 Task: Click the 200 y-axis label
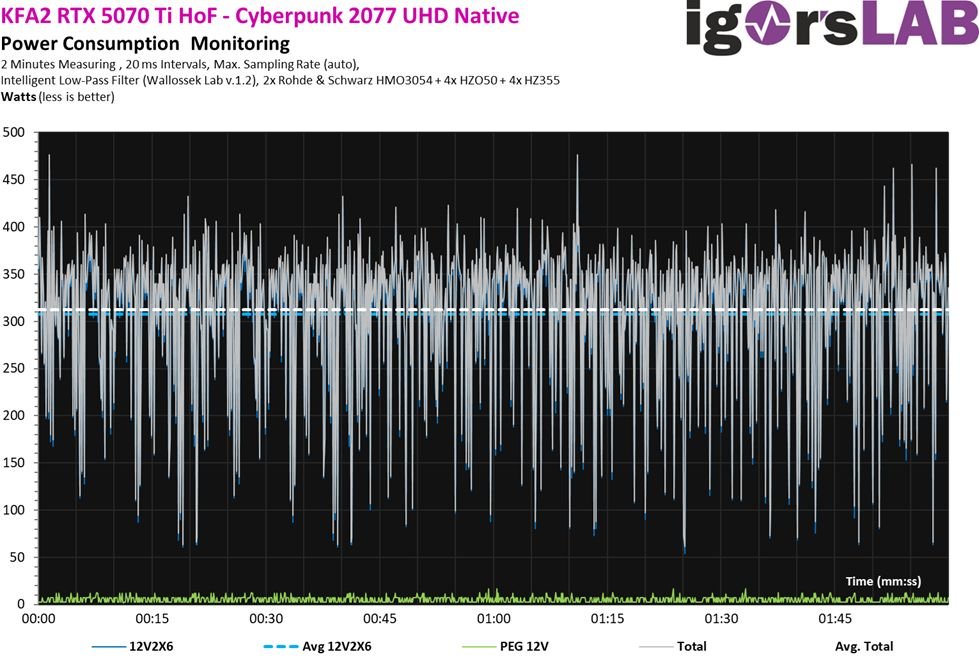point(14,415)
